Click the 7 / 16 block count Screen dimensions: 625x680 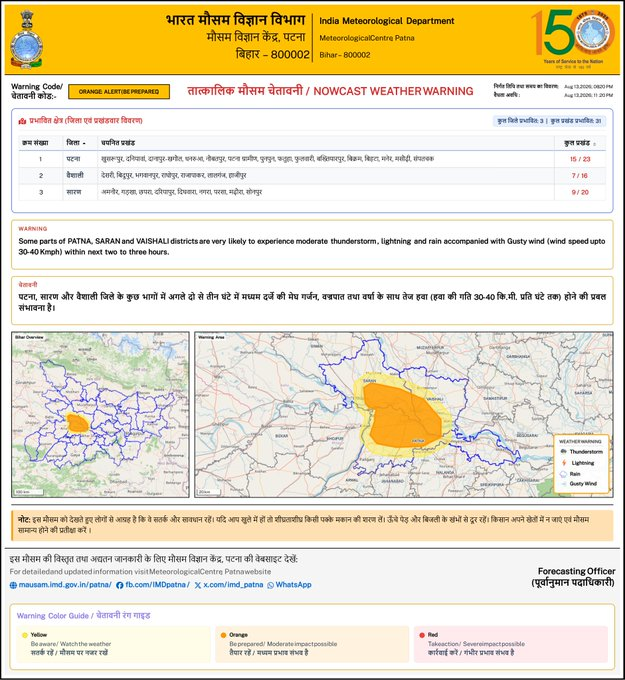580,176
